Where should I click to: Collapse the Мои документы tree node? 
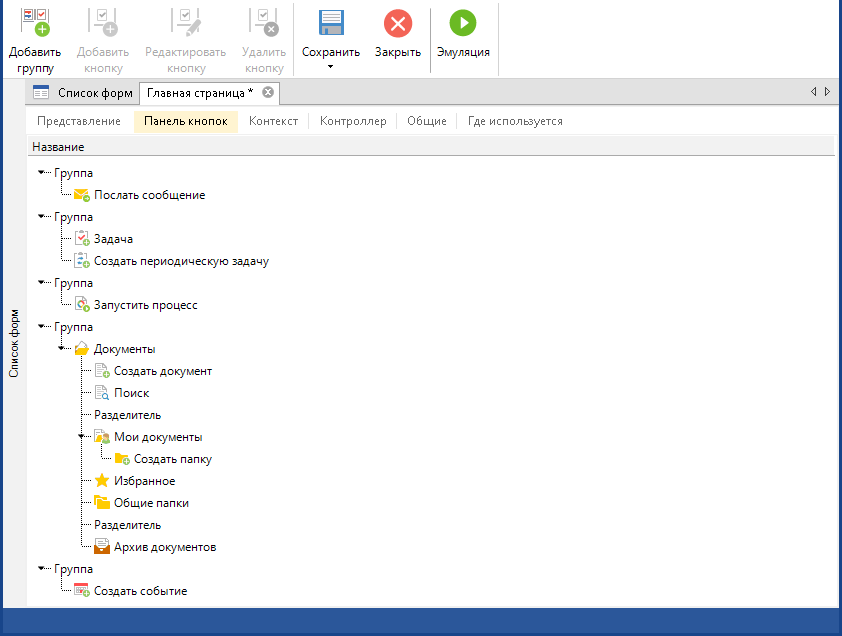coord(82,437)
